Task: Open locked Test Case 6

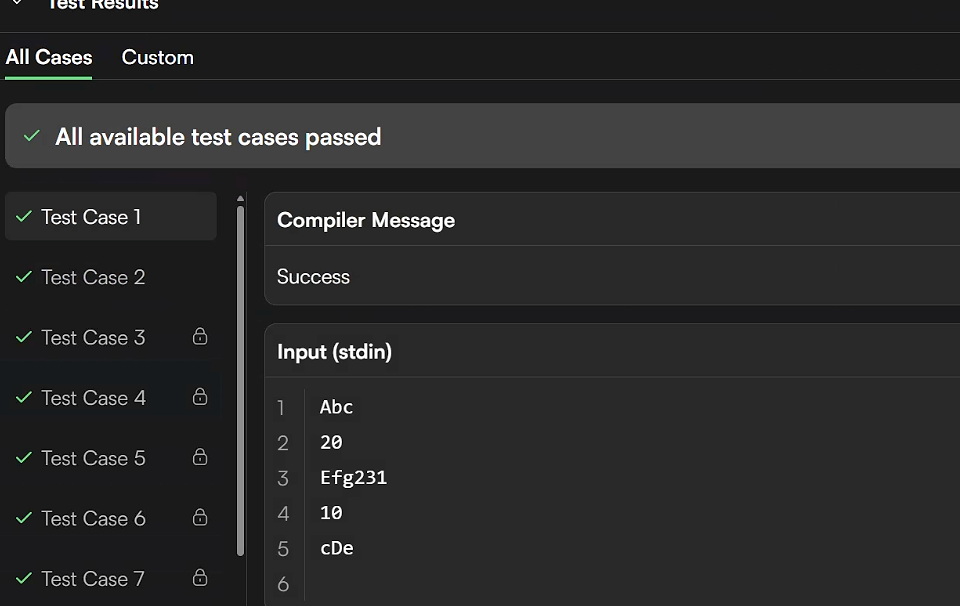Action: point(93,518)
